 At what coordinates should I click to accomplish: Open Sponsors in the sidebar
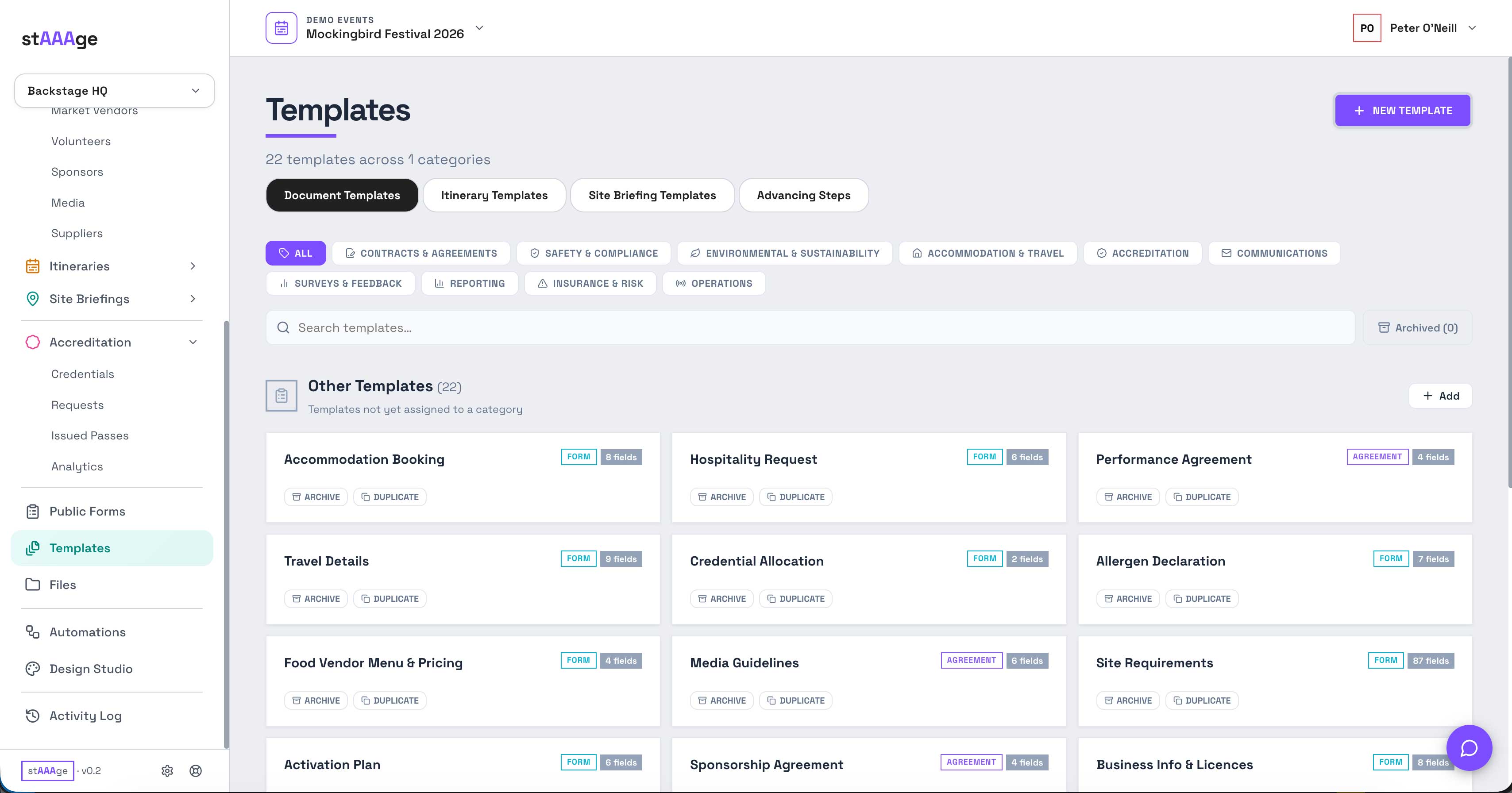77,172
